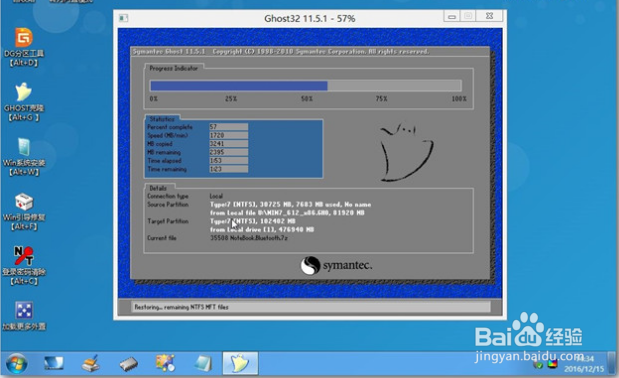Select the MB remaining value 2395
This screenshot has width=619, height=378.
point(229,152)
